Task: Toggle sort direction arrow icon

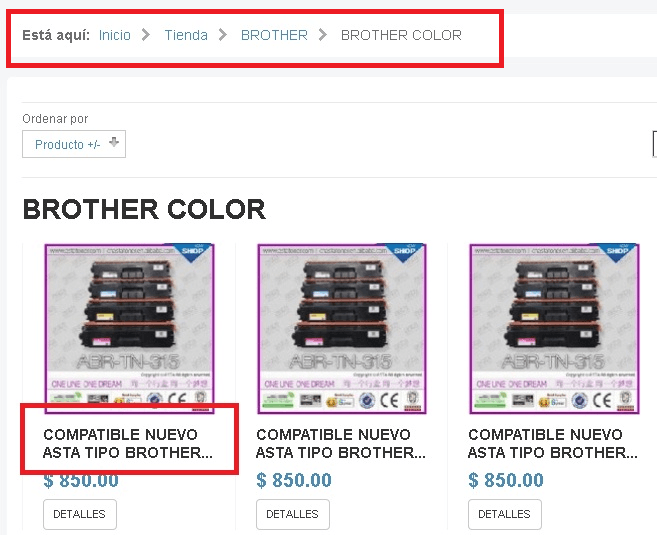Action: [114, 142]
